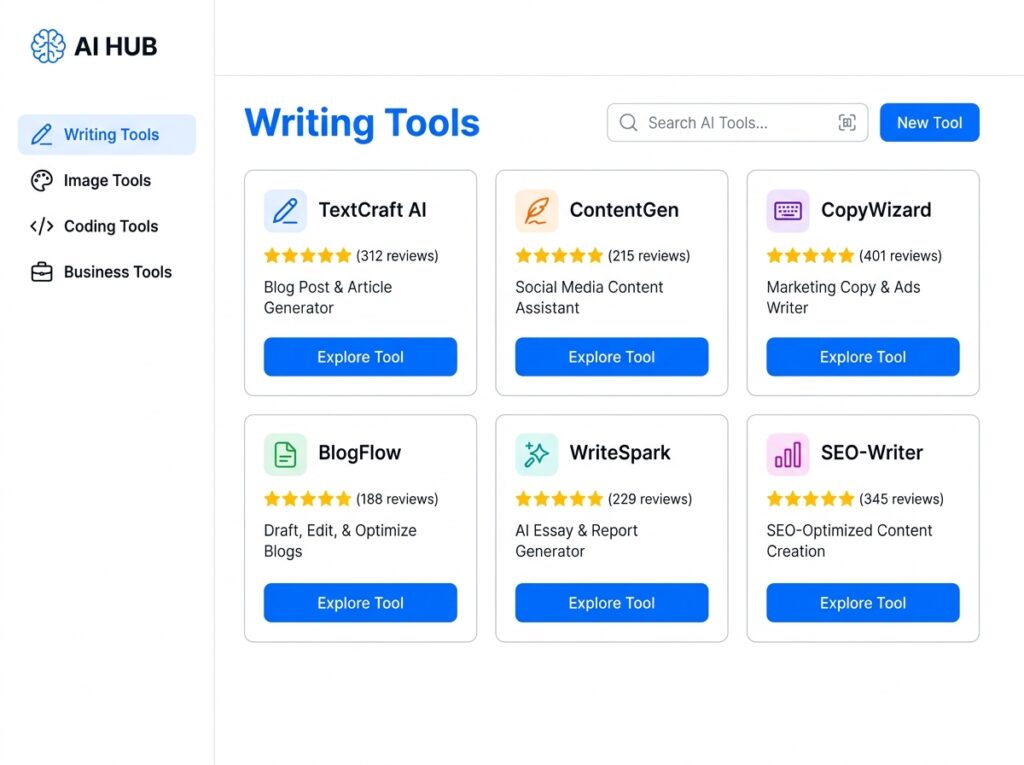
Task: Click the palette icon beside Image Tools
Action: tap(42, 180)
